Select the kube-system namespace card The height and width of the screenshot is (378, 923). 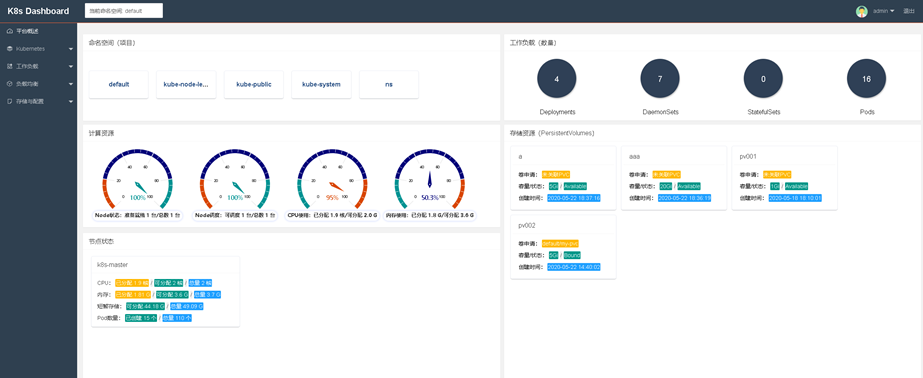coord(321,84)
